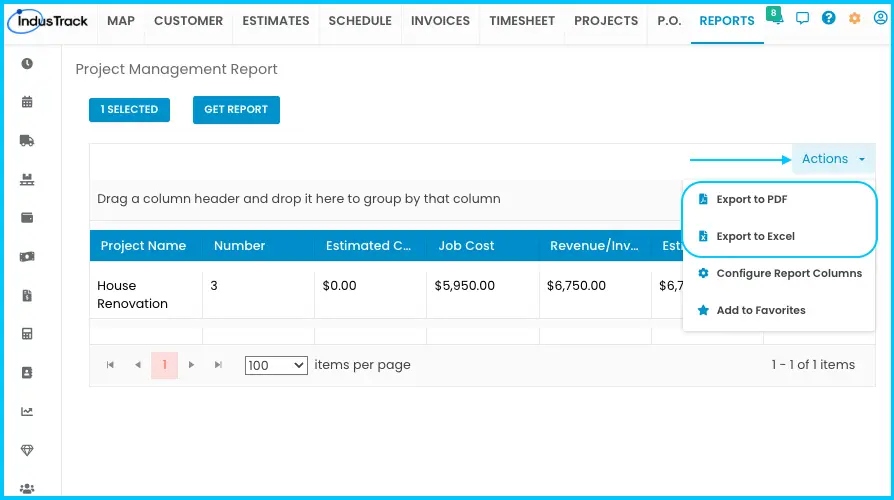This screenshot has width=894, height=500.
Task: Open the orange settings gear
Action: [x=854, y=18]
